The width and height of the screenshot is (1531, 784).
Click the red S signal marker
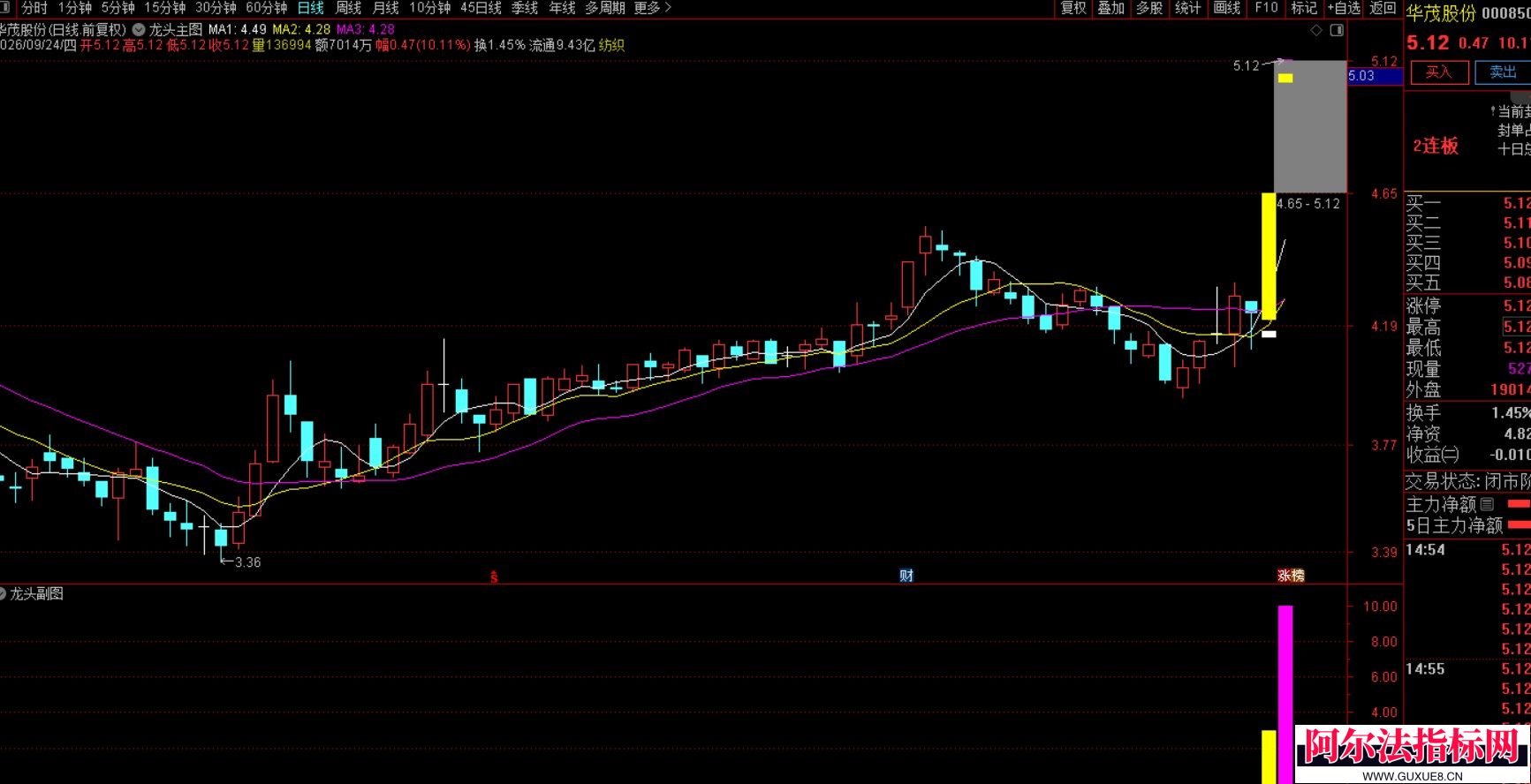tap(494, 577)
